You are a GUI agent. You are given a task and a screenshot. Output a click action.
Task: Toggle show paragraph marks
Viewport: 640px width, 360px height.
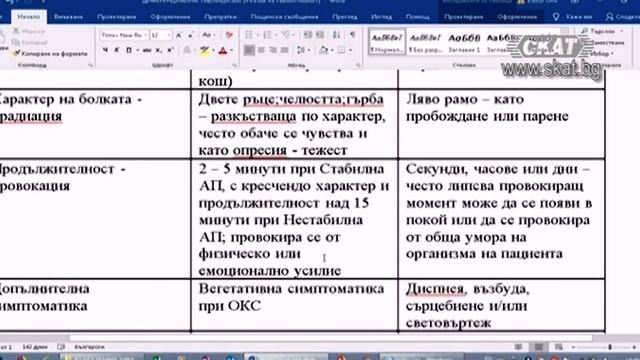(352, 35)
